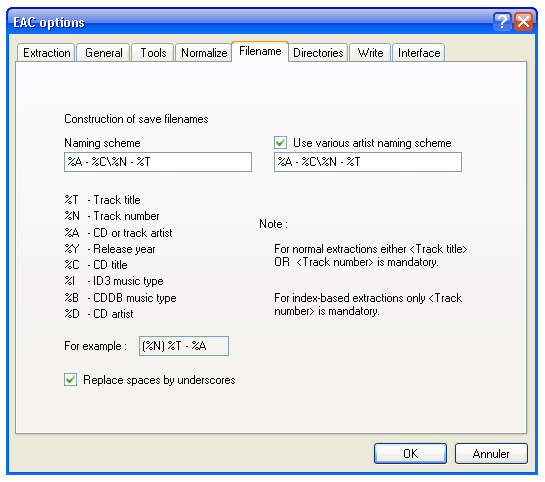Open the Interface tab

point(419,52)
